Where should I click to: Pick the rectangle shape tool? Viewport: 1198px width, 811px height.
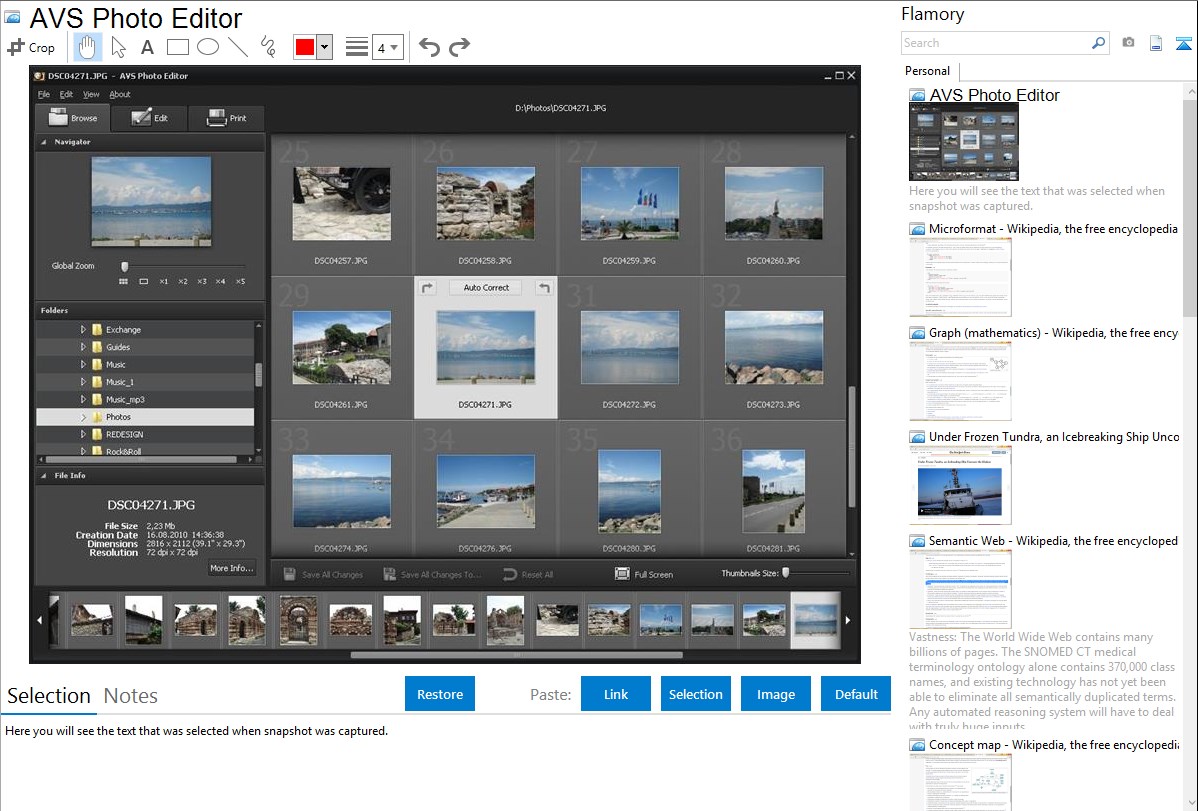[177, 47]
